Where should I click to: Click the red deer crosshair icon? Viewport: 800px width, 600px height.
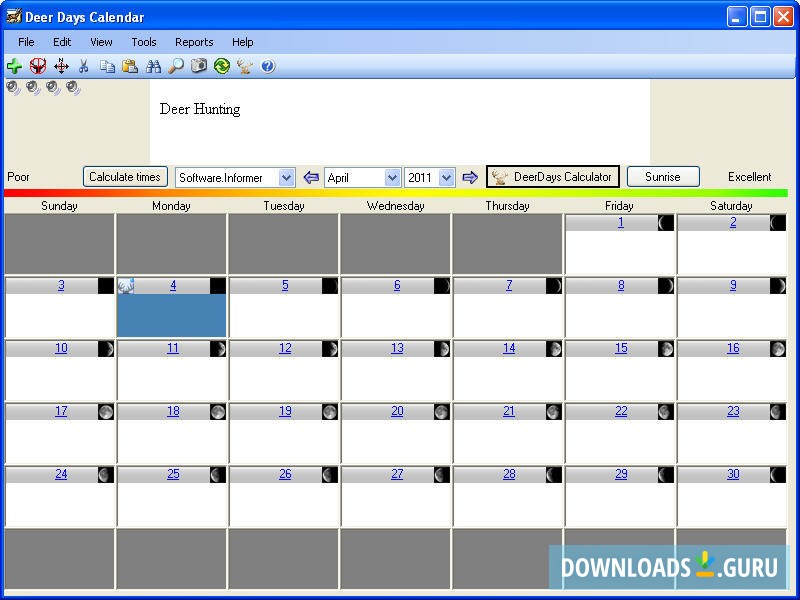coord(38,66)
